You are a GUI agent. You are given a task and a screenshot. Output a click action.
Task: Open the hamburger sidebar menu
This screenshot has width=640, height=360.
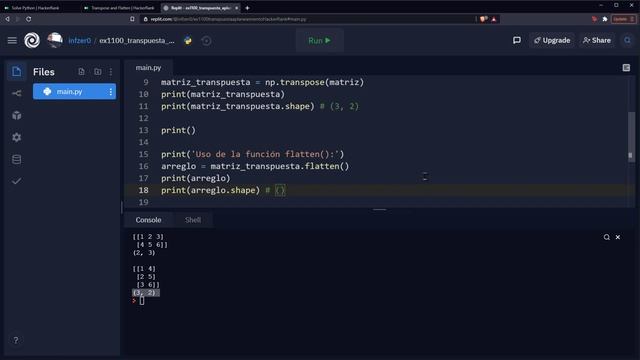coord(12,40)
